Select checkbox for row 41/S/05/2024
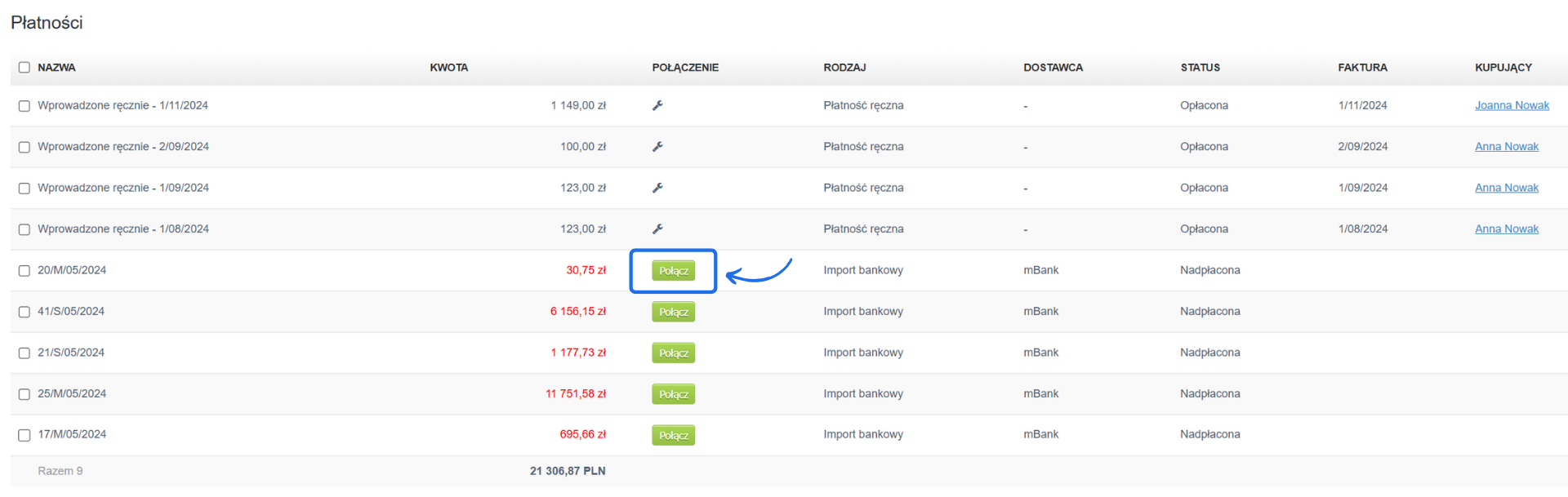The image size is (1568, 497). pos(24,312)
